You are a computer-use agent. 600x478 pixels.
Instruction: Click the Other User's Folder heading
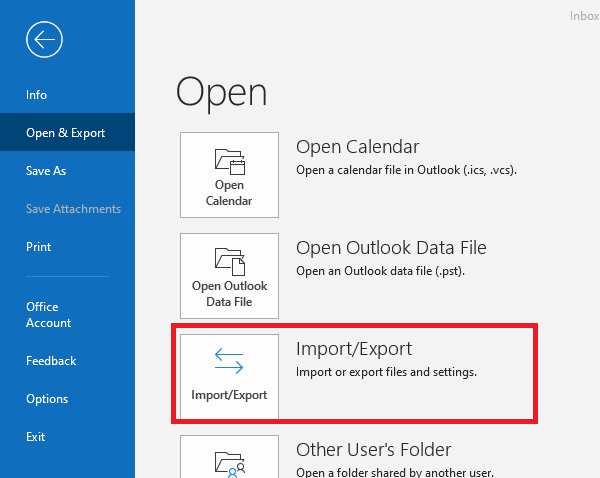click(x=373, y=450)
